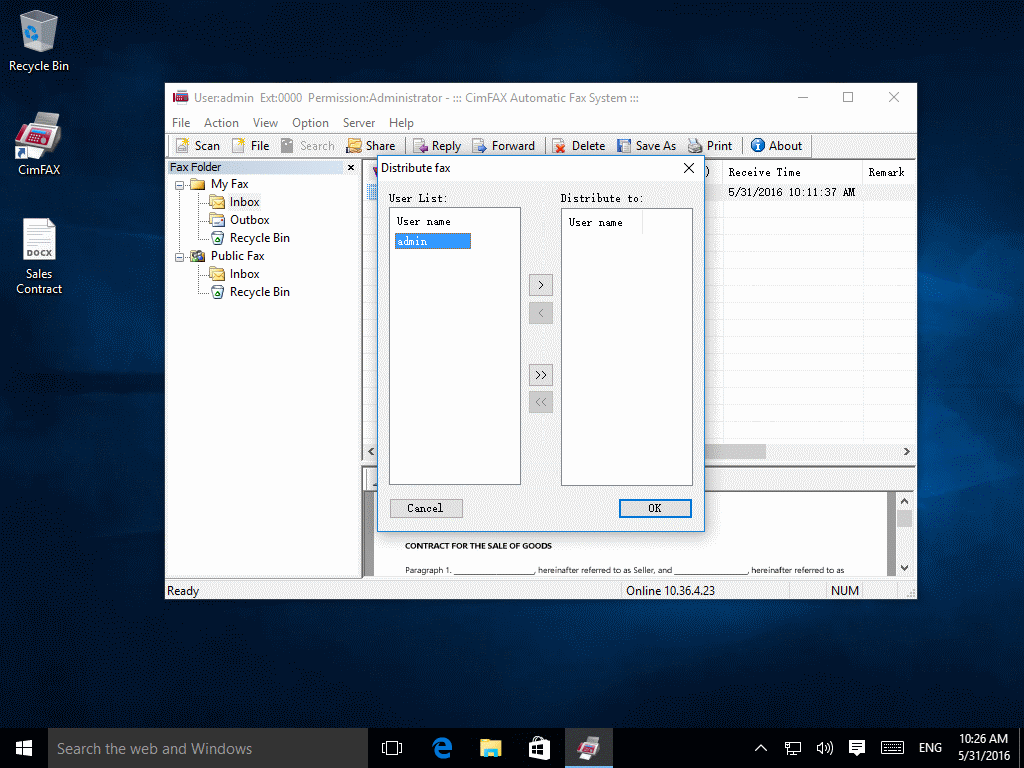Show hidden system tray icons
This screenshot has height=768, width=1024.
tap(761, 748)
